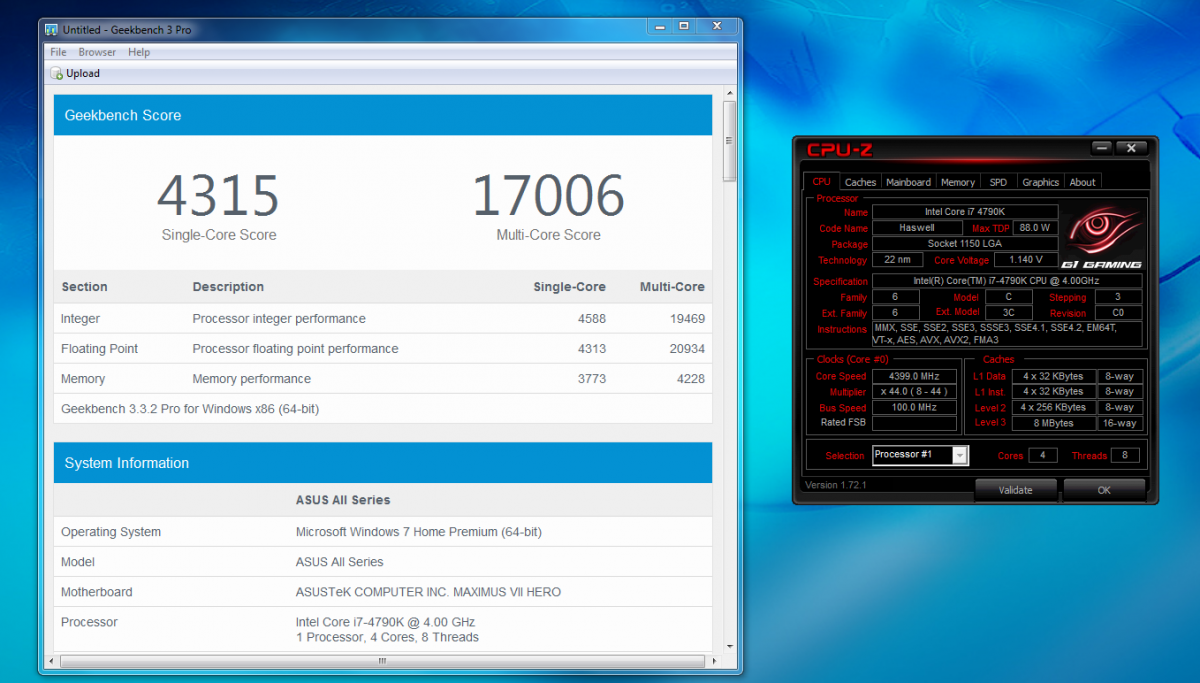
Task: Click the empty Rated FSB field
Action: pyautogui.click(x=914, y=423)
